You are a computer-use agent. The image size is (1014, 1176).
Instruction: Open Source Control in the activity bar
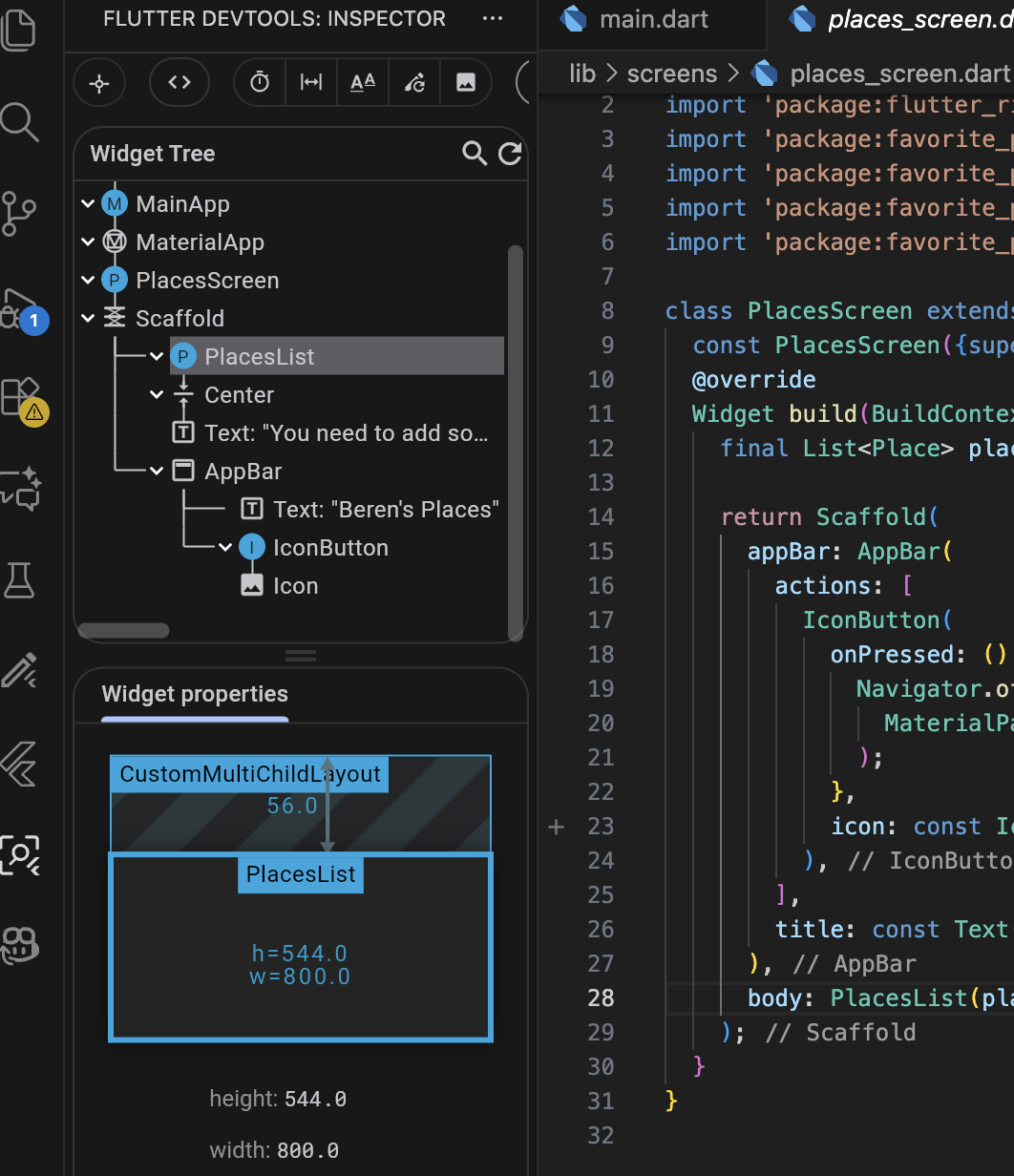19,212
